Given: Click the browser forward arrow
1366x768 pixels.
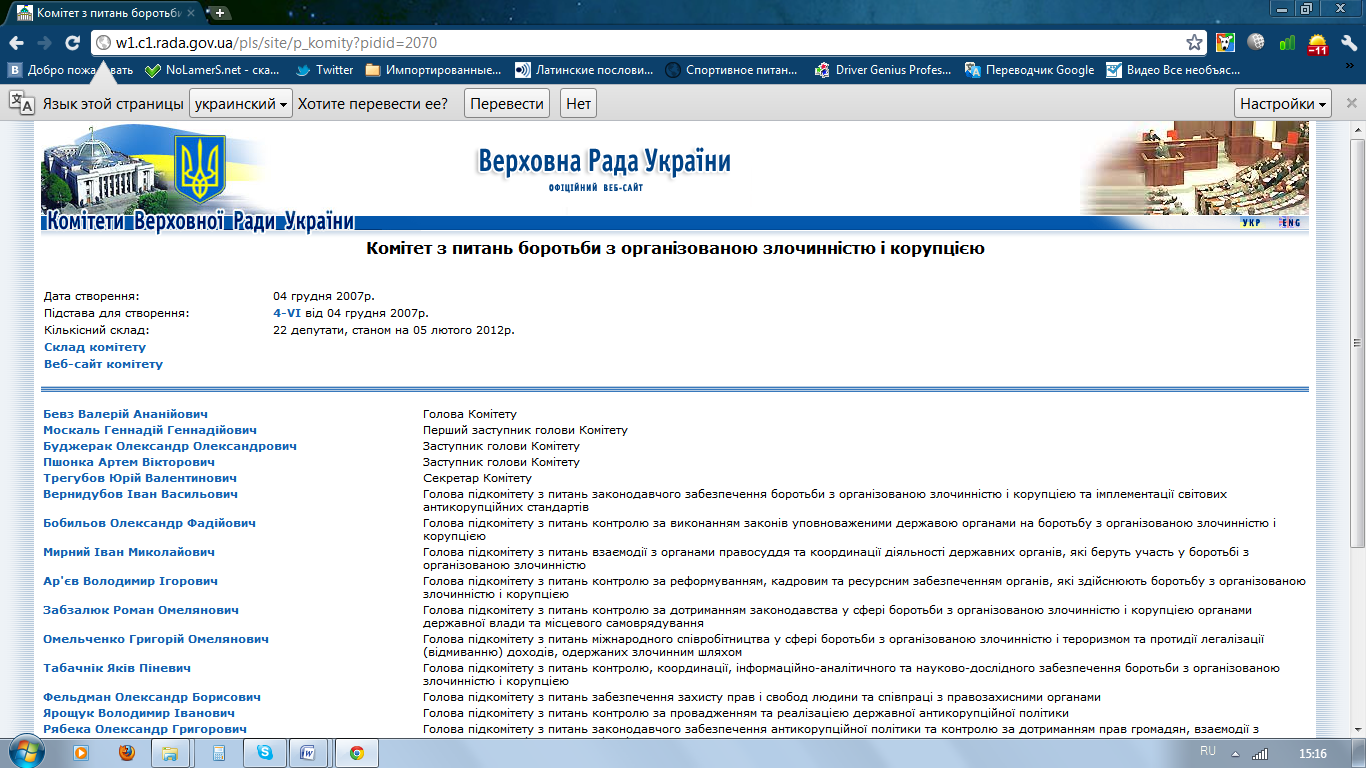Looking at the screenshot, I should pyautogui.click(x=44, y=43).
